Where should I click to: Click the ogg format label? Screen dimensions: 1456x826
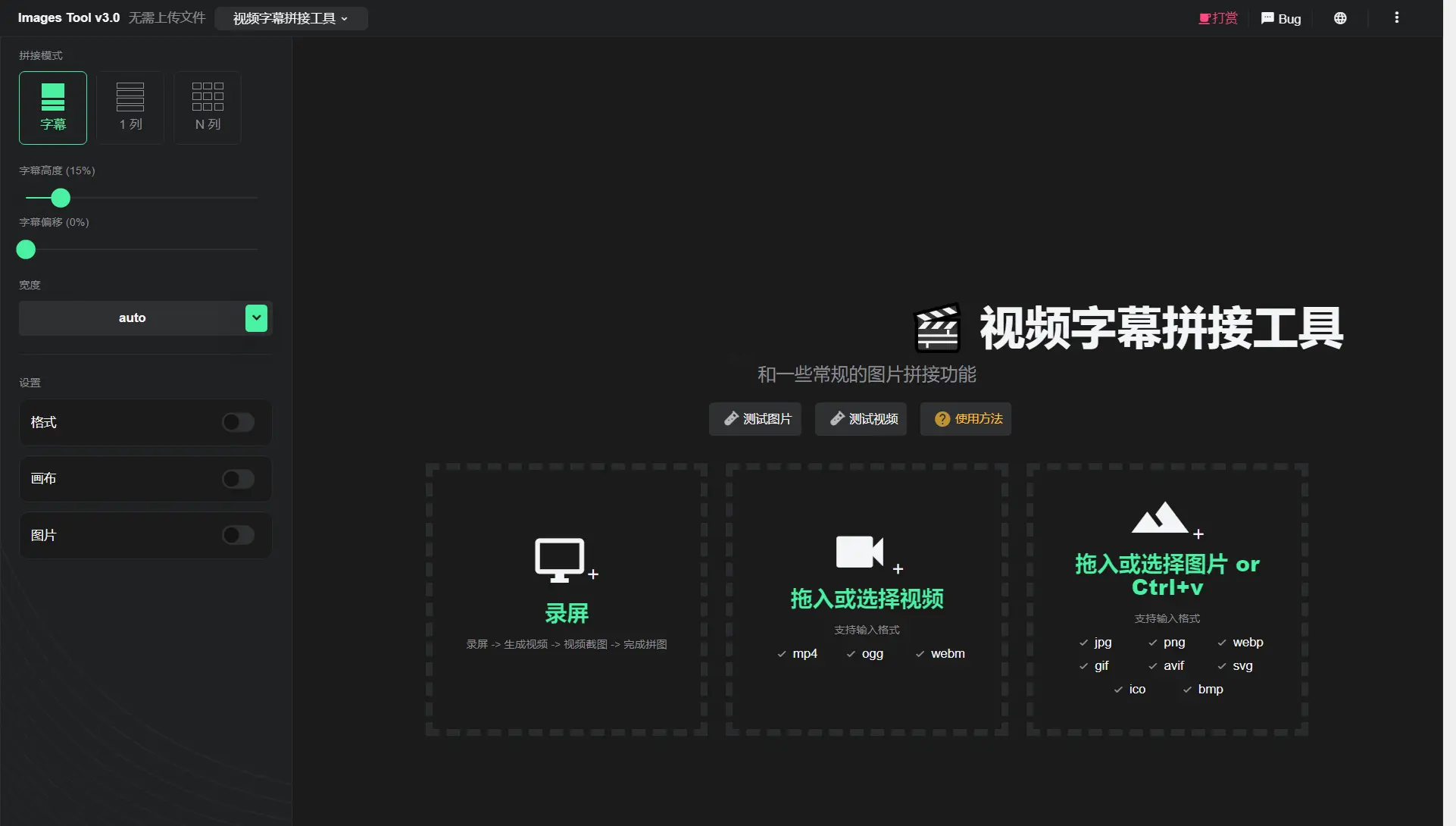click(x=873, y=654)
